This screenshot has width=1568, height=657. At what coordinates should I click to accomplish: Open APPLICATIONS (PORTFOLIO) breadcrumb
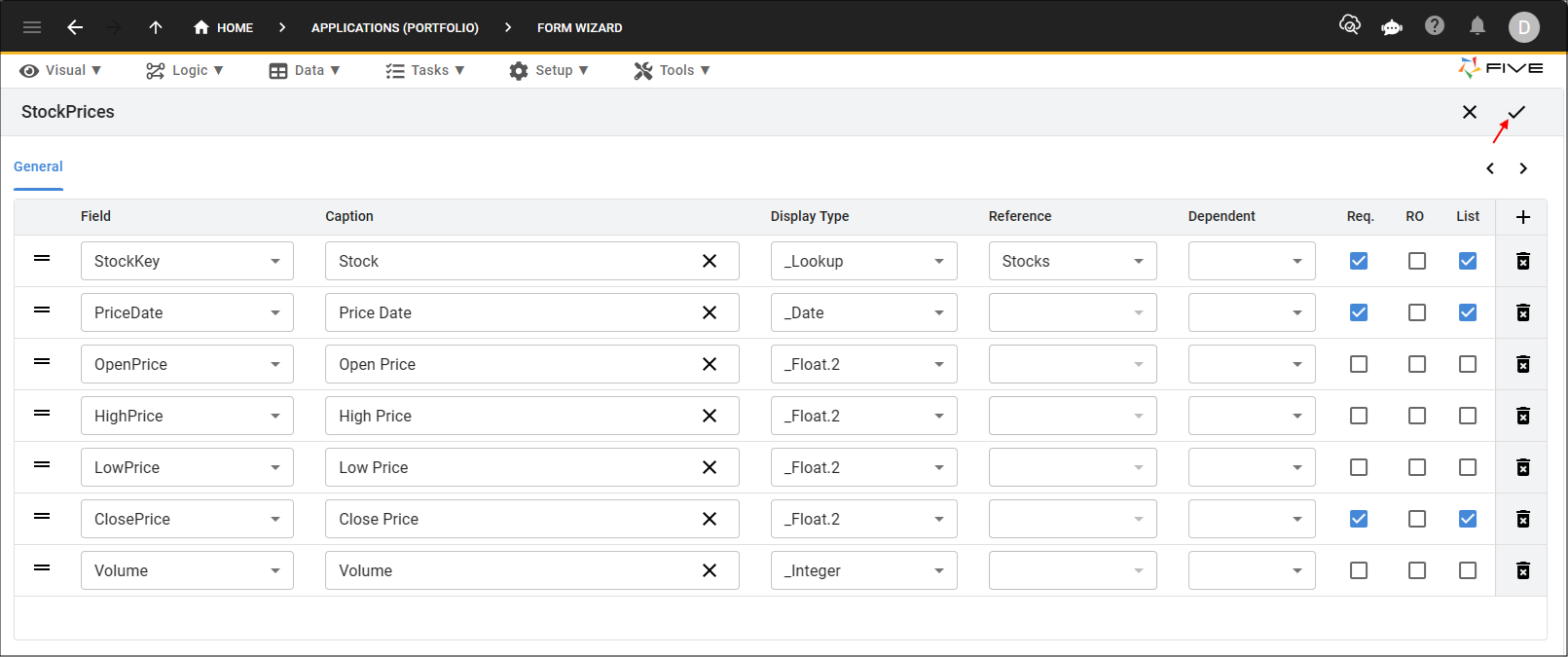[x=395, y=27]
